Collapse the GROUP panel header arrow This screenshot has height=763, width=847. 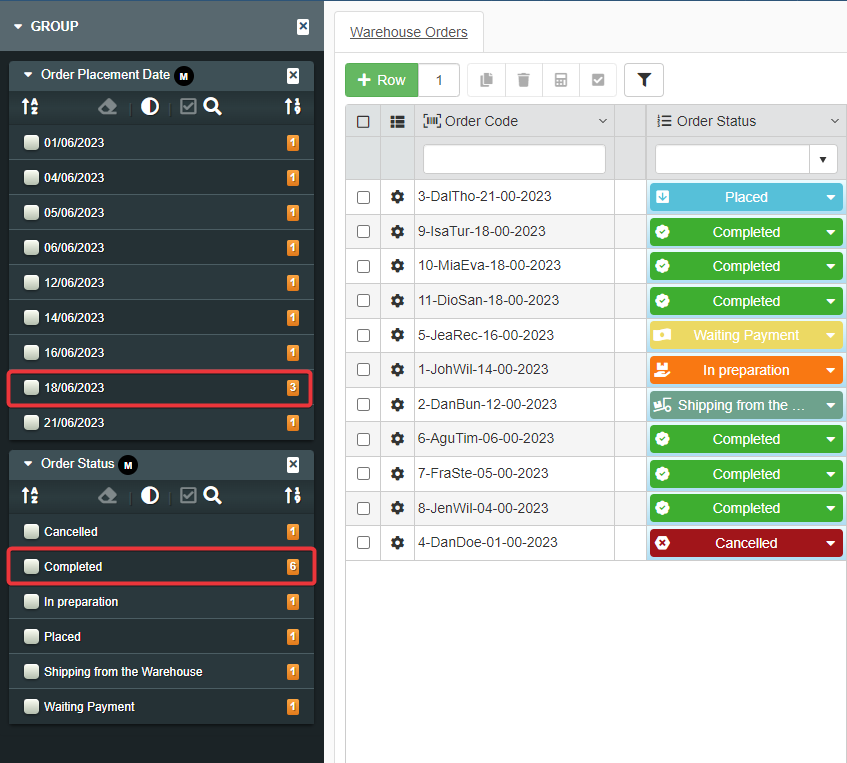[x=18, y=27]
